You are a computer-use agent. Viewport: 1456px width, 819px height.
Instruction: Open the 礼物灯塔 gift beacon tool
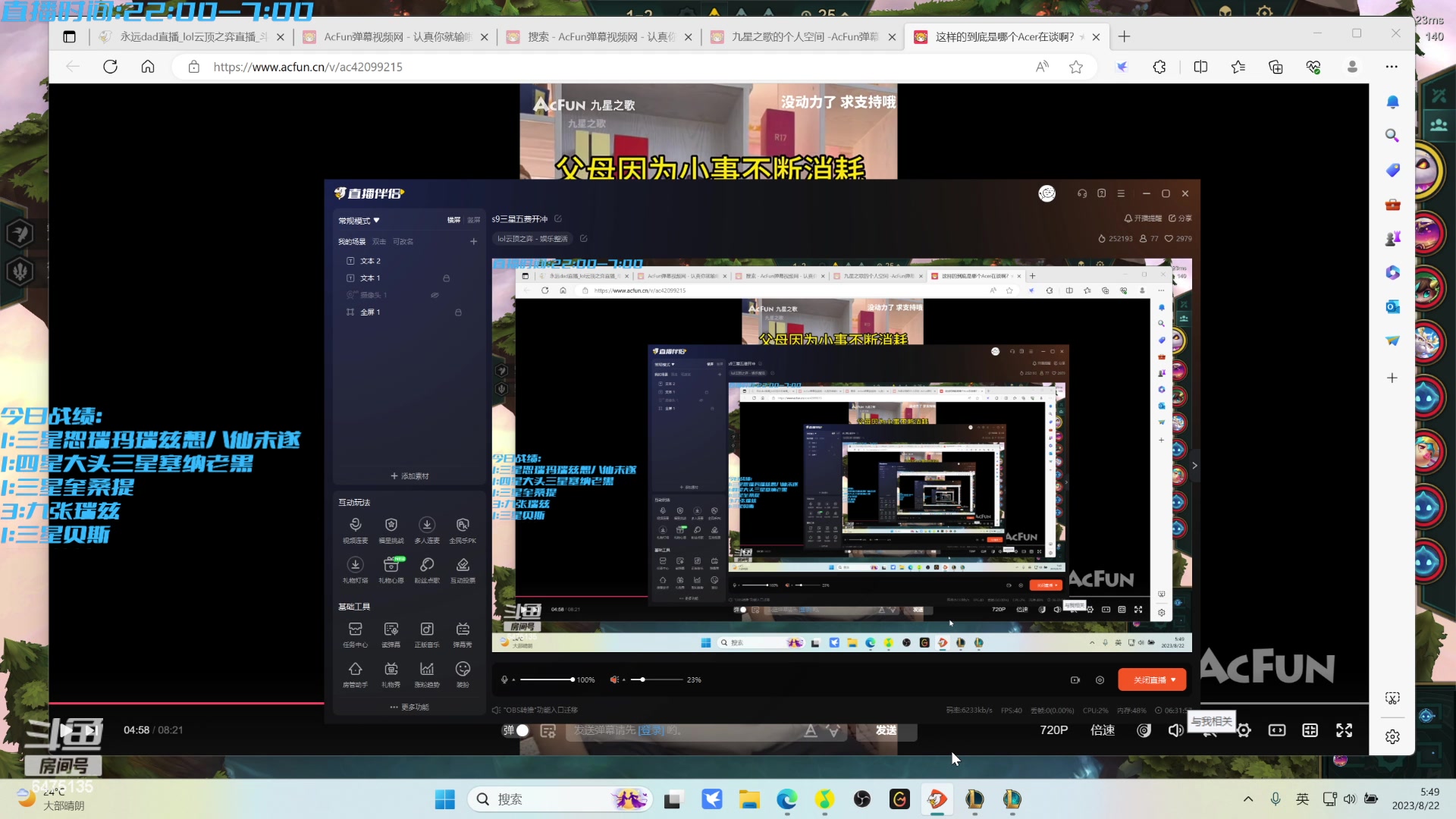[x=355, y=570]
